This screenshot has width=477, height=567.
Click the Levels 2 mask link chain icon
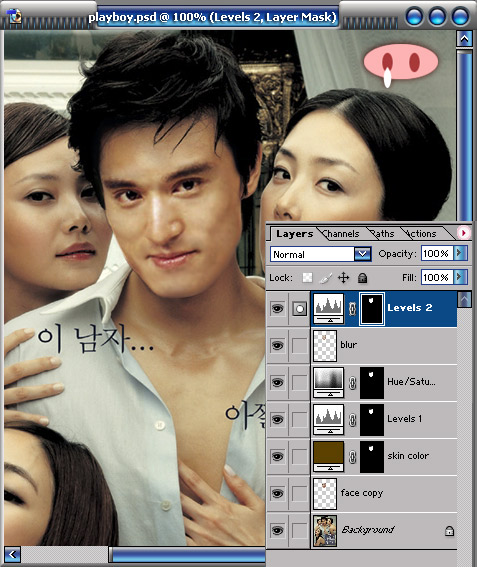click(x=352, y=309)
